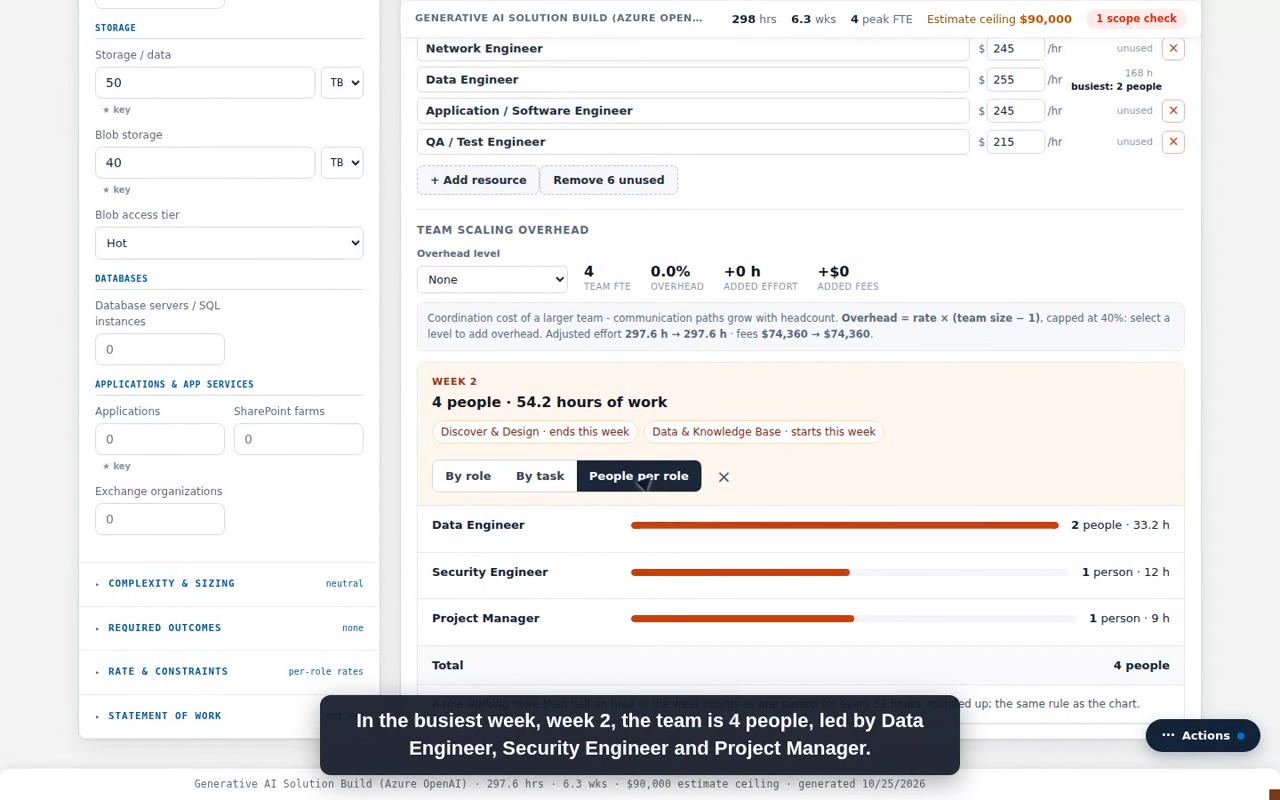Click the Application / Software Engineer name field
The width and height of the screenshot is (1280, 800).
693,111
